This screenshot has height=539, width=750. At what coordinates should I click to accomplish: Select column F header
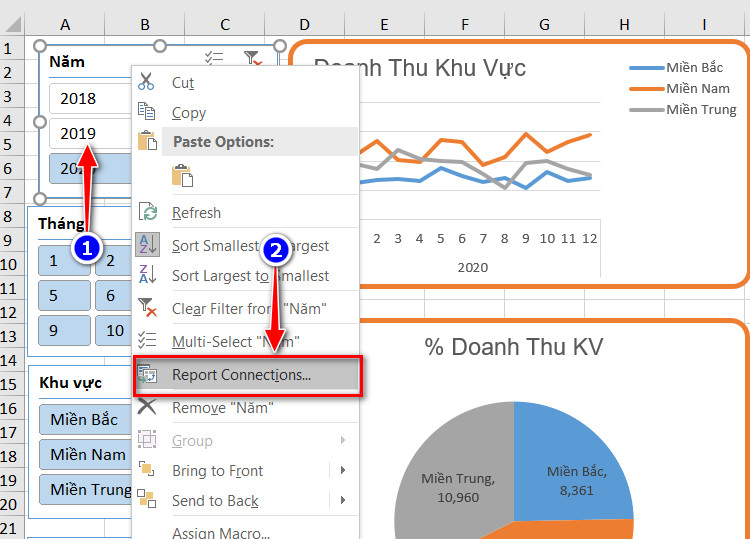464,24
